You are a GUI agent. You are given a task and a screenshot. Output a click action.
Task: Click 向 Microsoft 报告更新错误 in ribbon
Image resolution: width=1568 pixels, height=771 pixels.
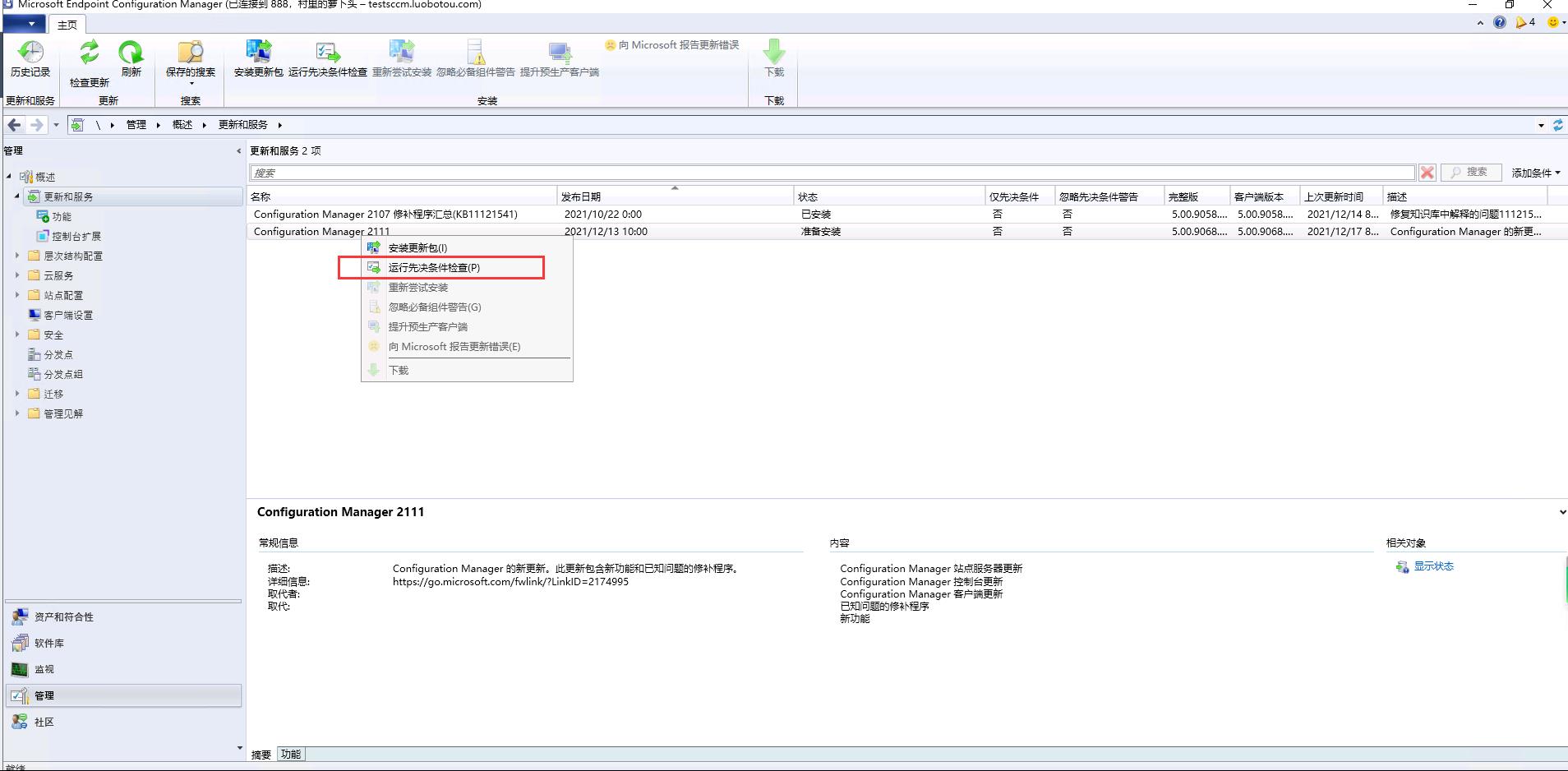[672, 45]
